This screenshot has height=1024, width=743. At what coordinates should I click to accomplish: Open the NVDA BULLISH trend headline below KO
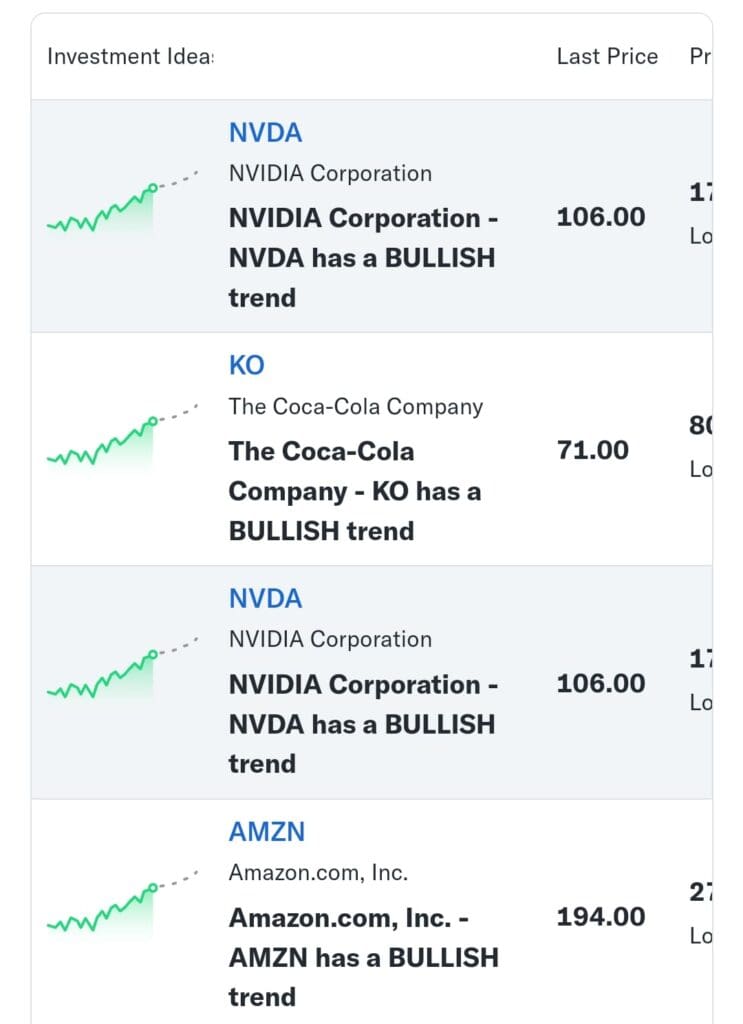pyautogui.click(x=363, y=724)
